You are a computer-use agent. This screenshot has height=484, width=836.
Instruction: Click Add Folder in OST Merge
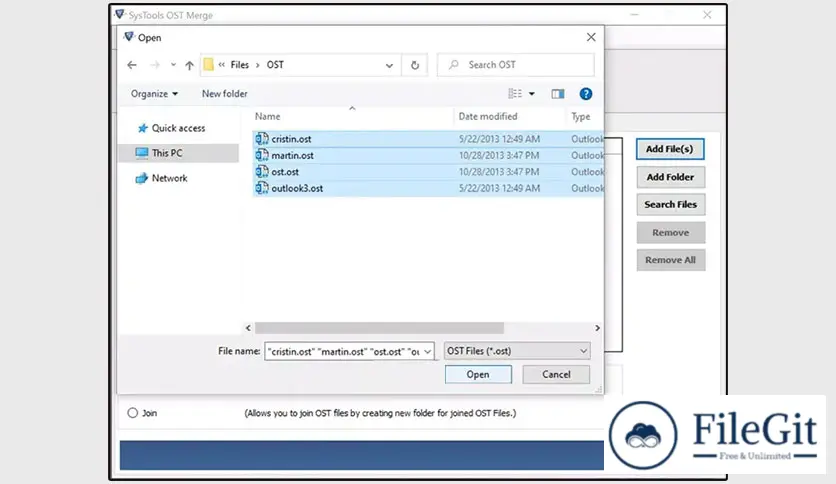pyautogui.click(x=670, y=177)
